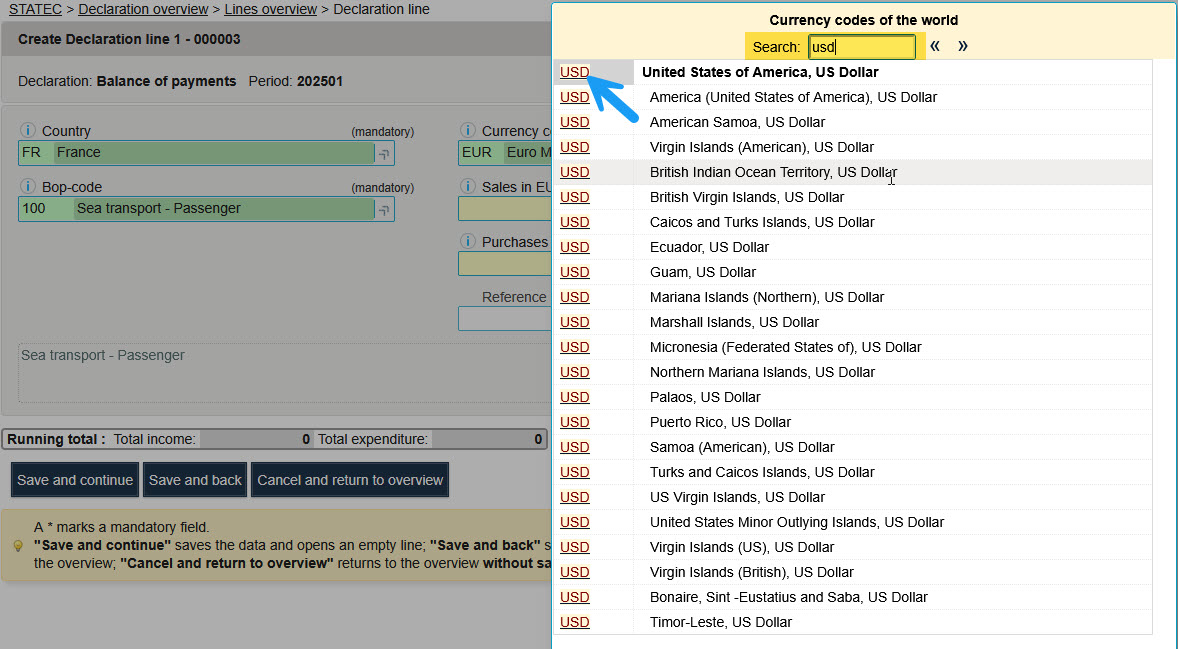Navigate to Declaration overview breadcrumb

point(143,9)
